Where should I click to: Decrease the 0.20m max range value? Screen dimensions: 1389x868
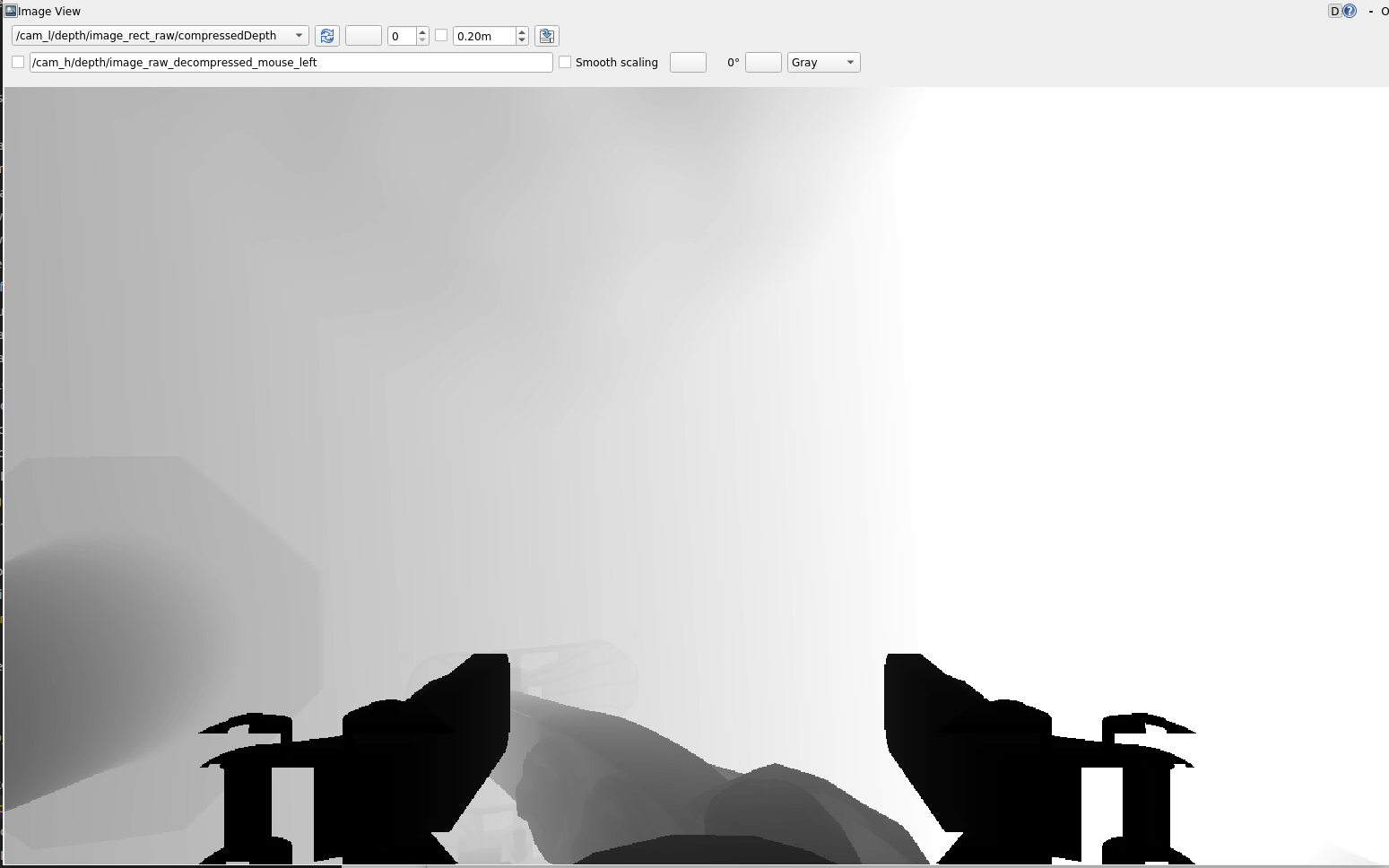522,40
